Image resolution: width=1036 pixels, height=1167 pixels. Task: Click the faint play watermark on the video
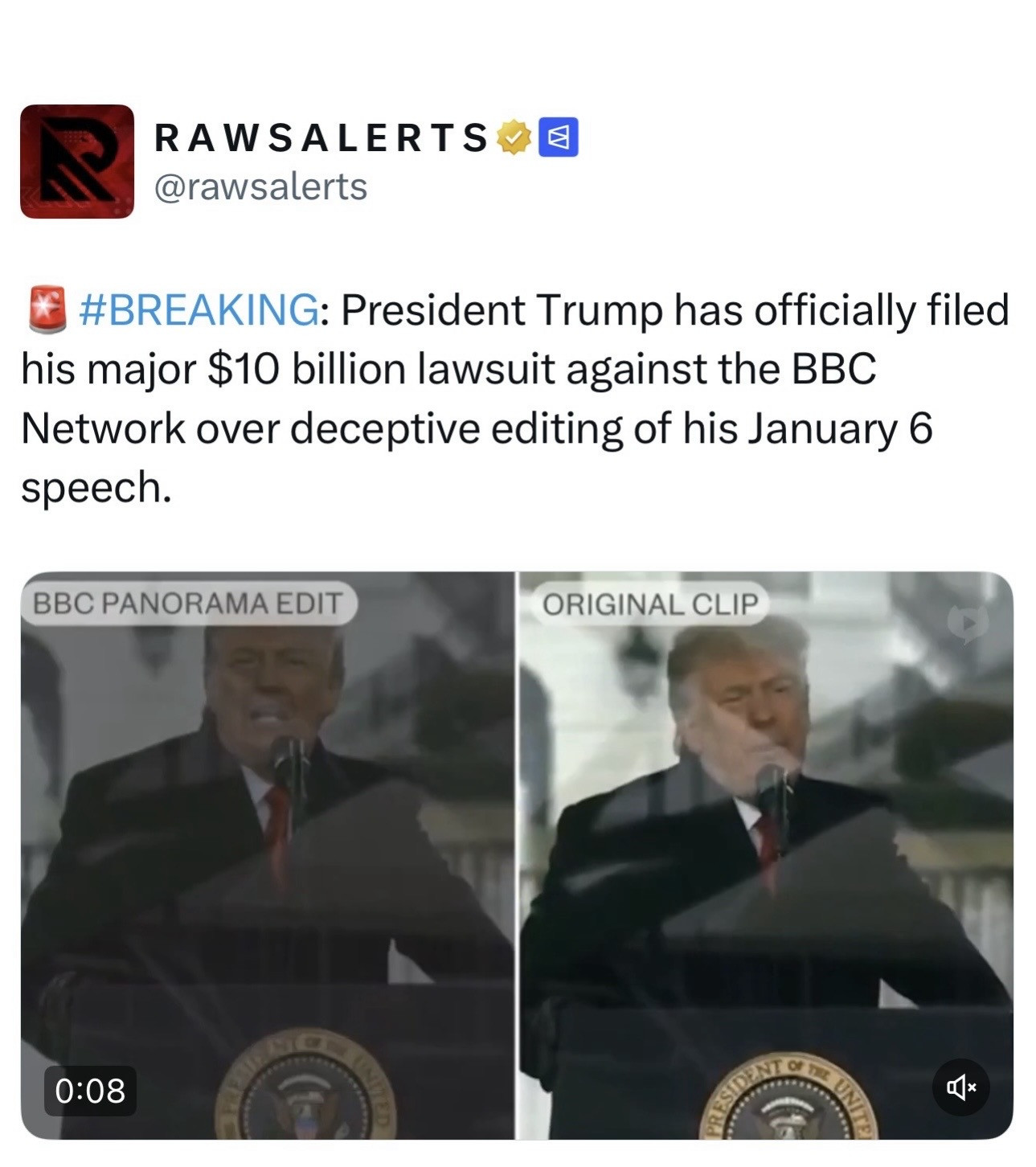pos(968,622)
